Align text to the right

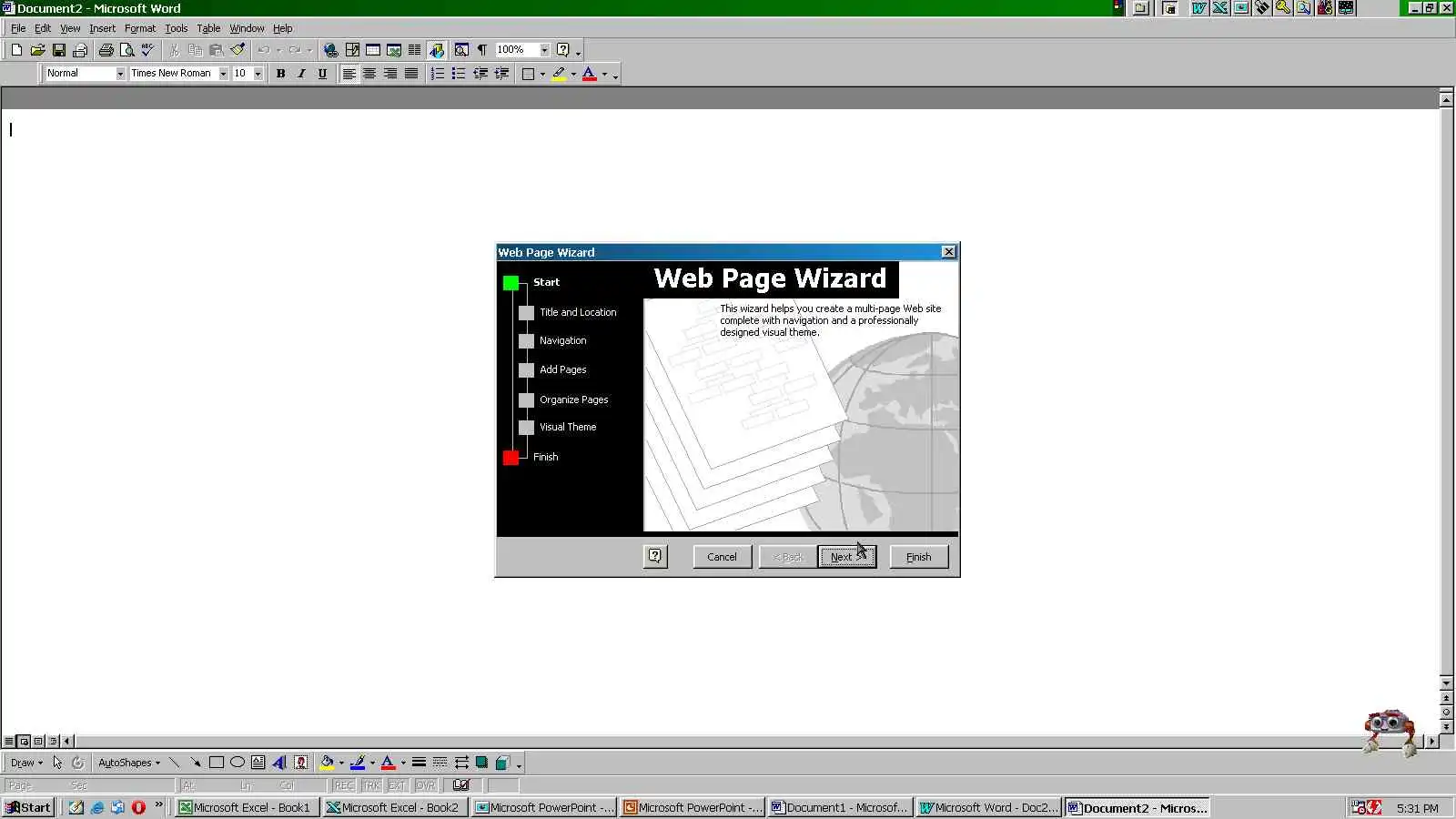click(x=390, y=74)
